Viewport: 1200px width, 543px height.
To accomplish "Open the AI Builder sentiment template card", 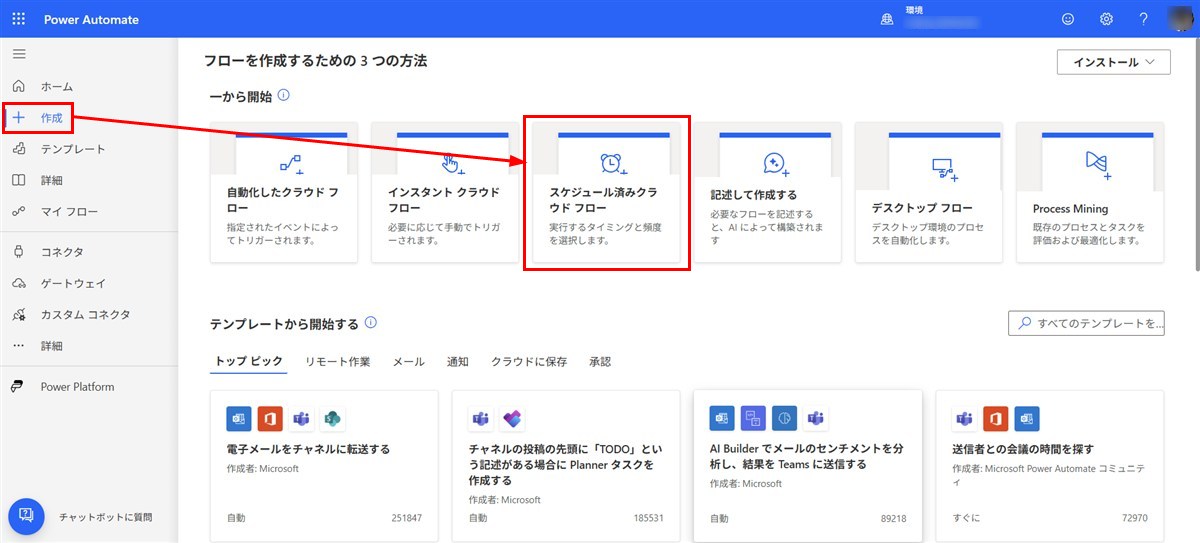I will [807, 465].
